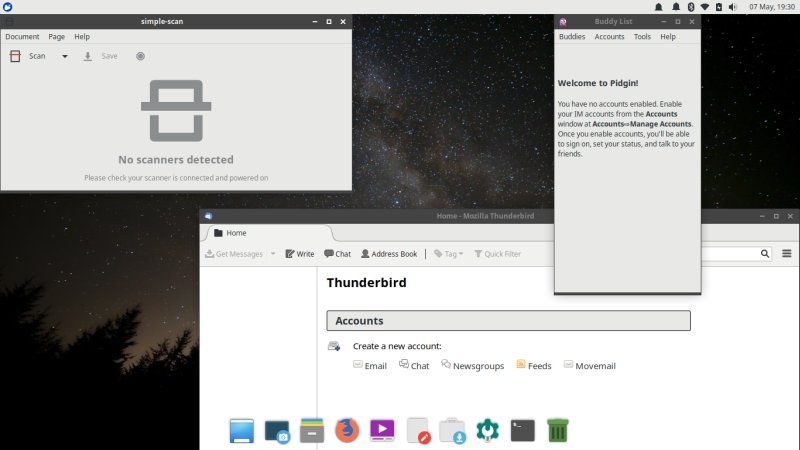Click the Newsgroups account link
This screenshot has width=800, height=450.
(473, 365)
